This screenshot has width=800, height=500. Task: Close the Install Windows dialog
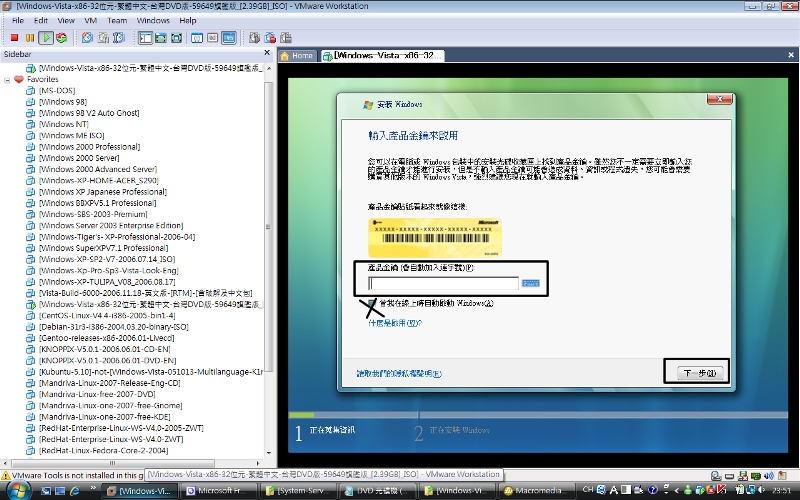tap(719, 98)
